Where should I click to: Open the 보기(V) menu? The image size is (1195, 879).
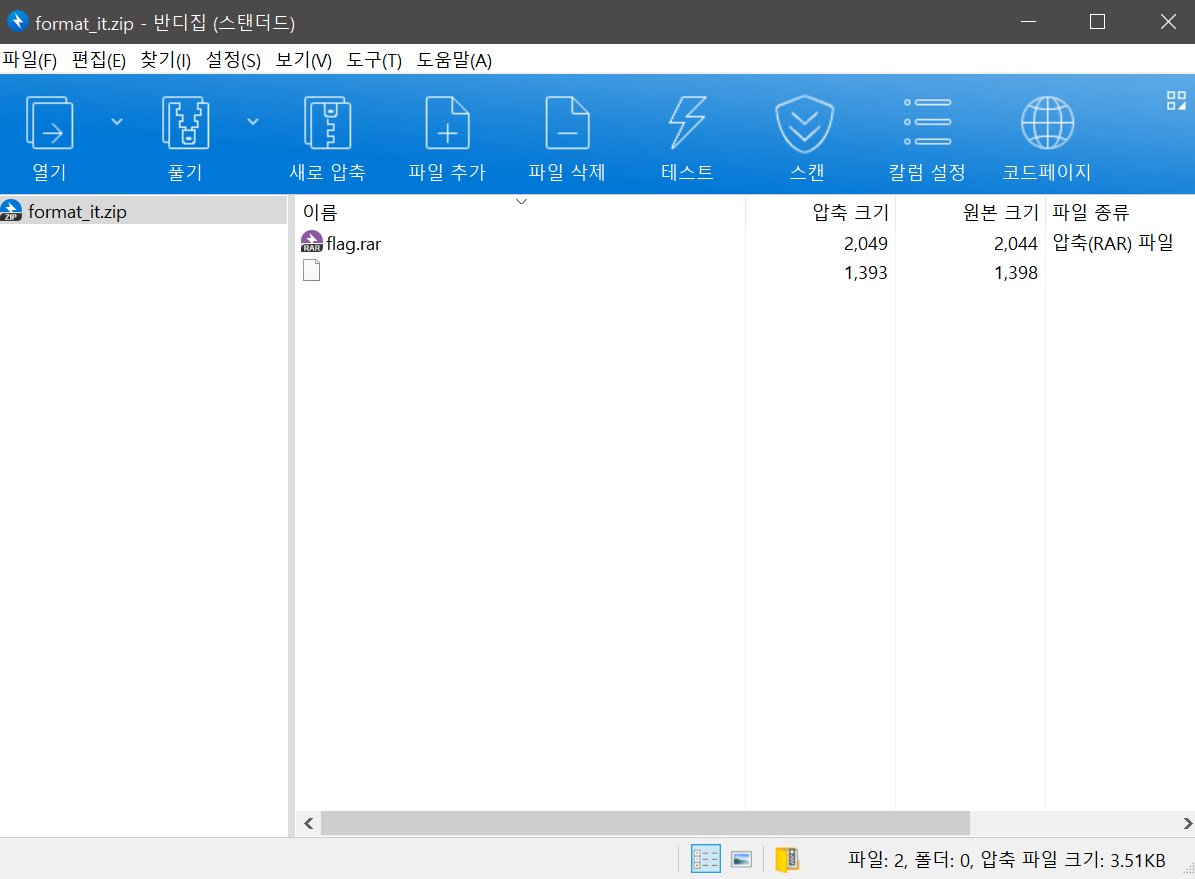(x=303, y=60)
